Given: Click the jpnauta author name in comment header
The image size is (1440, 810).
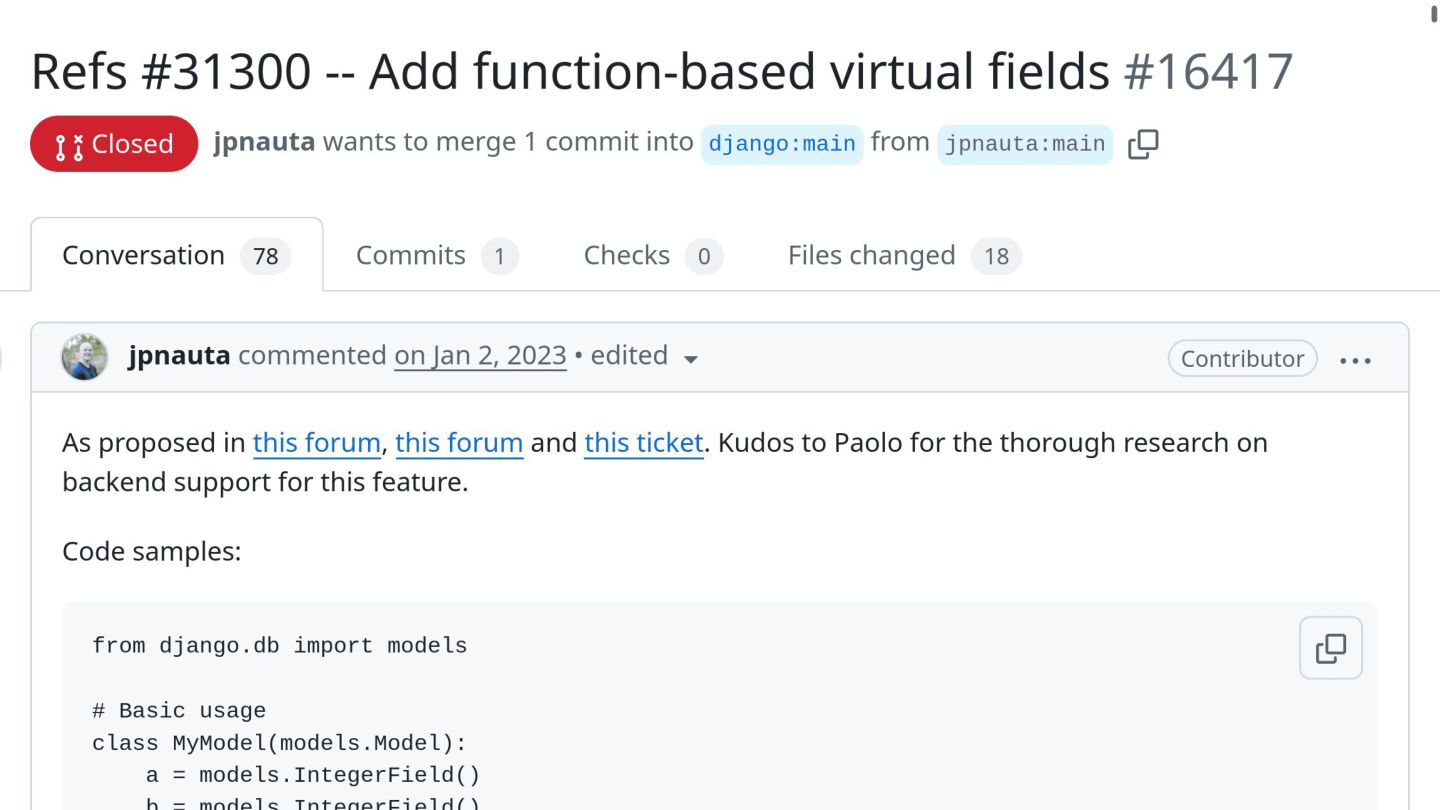Looking at the screenshot, I should click(x=180, y=356).
